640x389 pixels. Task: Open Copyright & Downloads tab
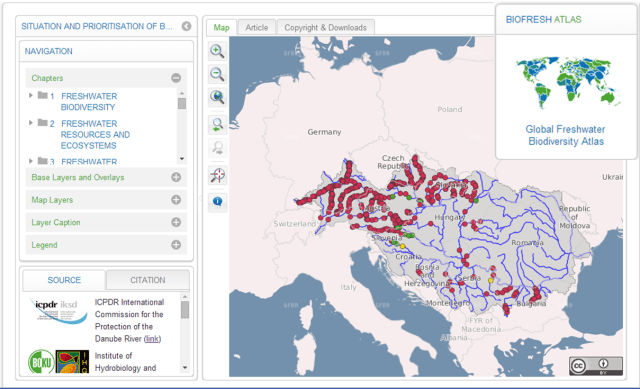[325, 27]
